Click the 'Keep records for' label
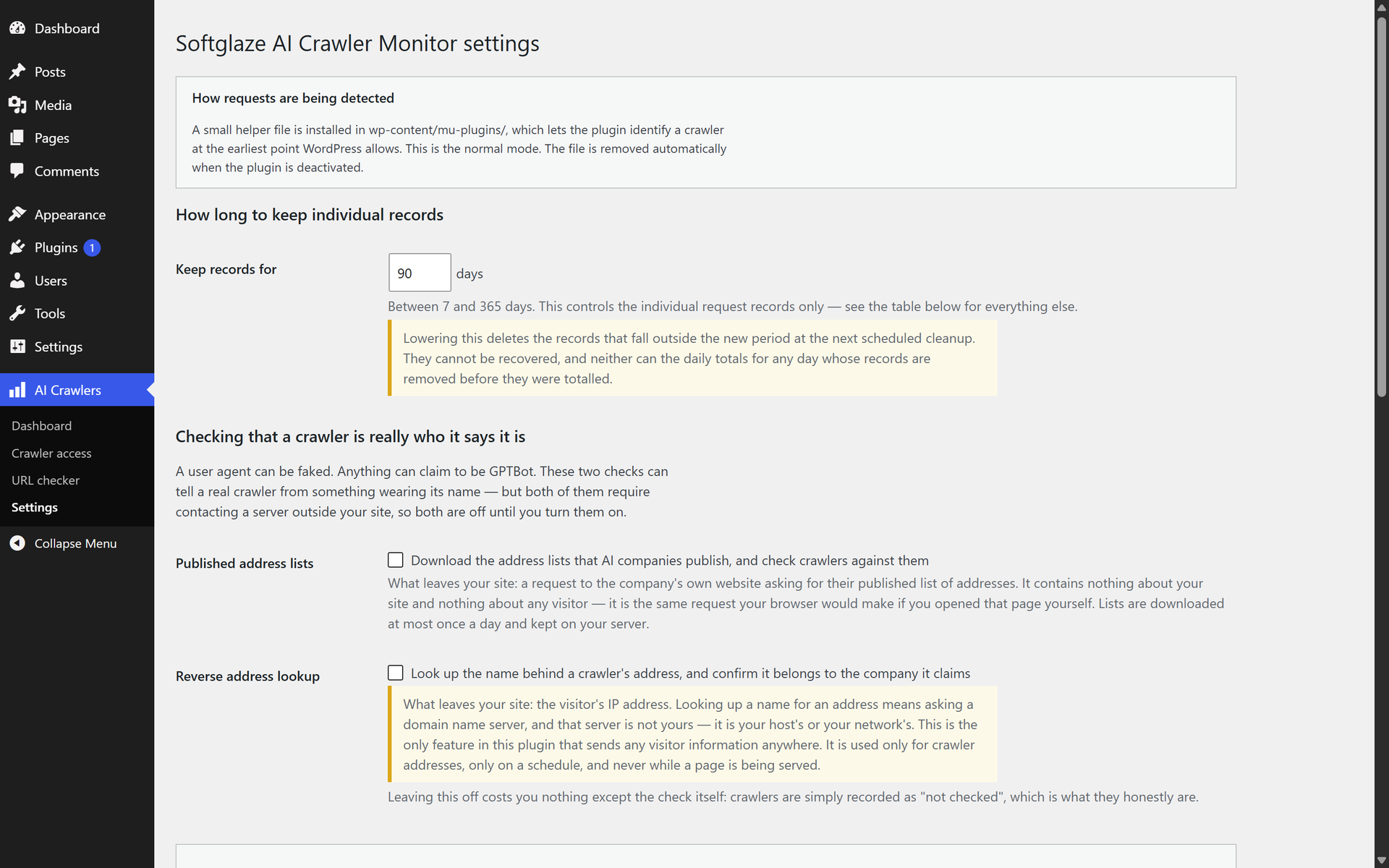The height and width of the screenshot is (868, 1389). coord(226,269)
